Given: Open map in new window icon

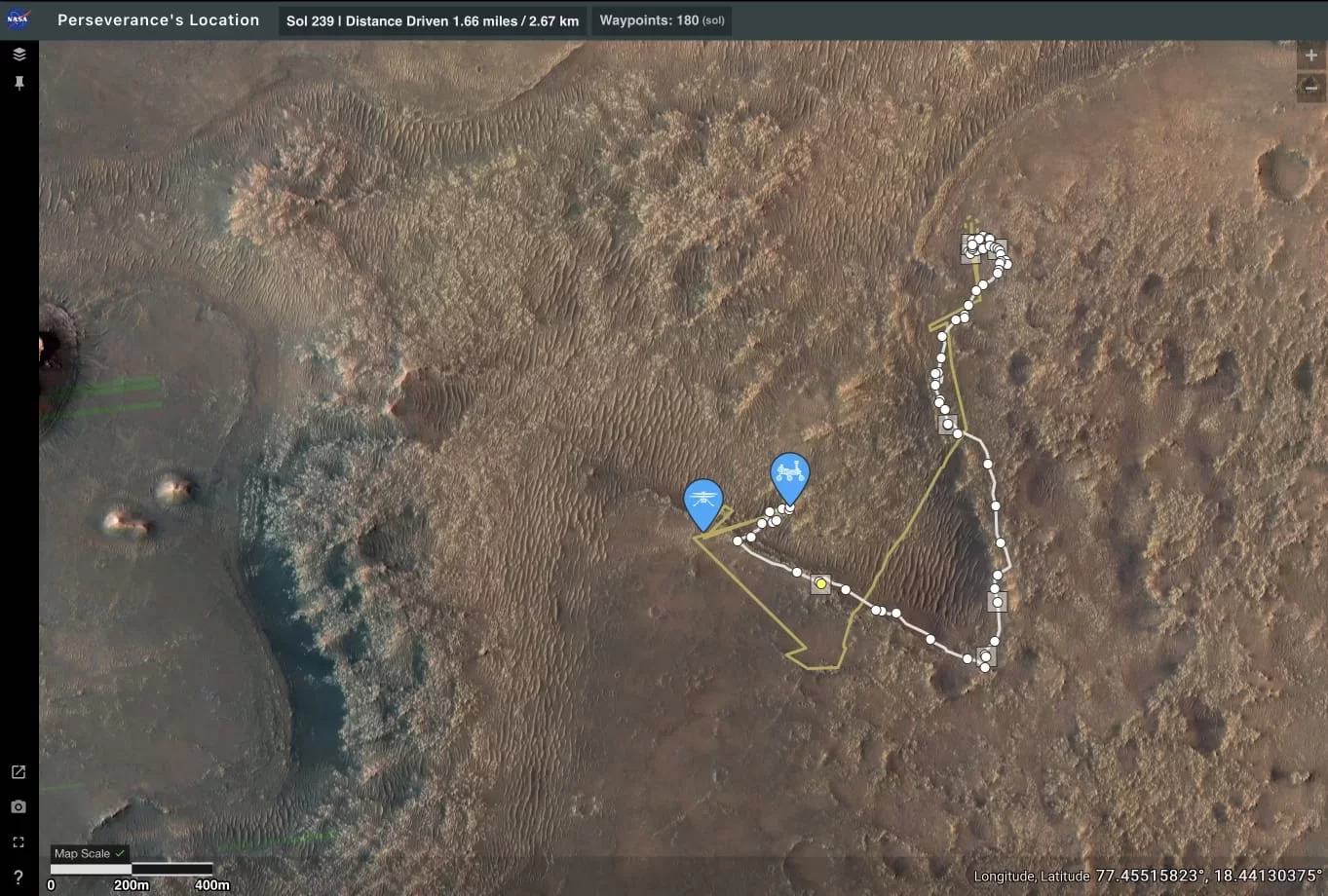Looking at the screenshot, I should pos(19,772).
